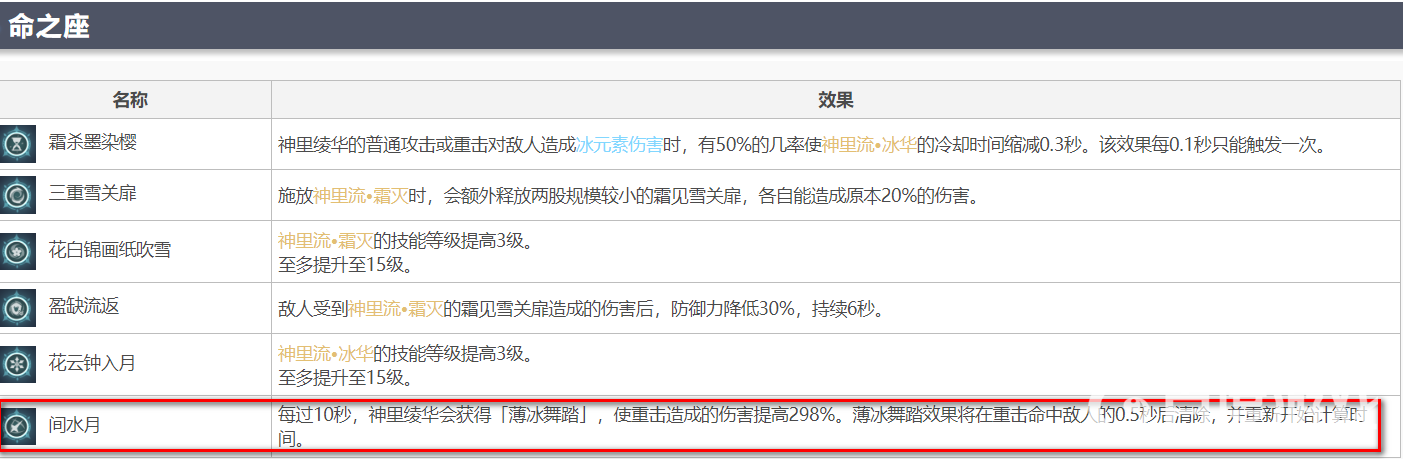The image size is (1403, 459).
Task: Open the 神里流•冰华 link in 霜杀墨染樱 row
Action: click(x=869, y=145)
